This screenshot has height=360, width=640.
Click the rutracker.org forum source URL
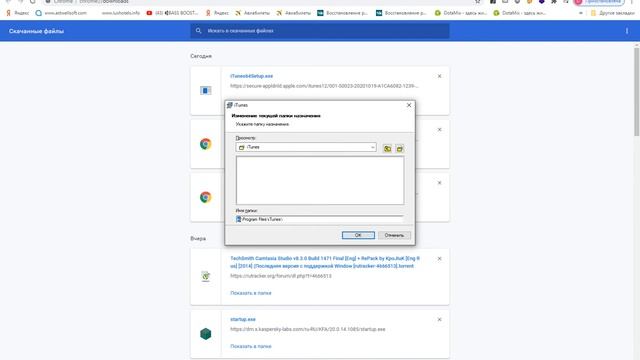point(281,276)
